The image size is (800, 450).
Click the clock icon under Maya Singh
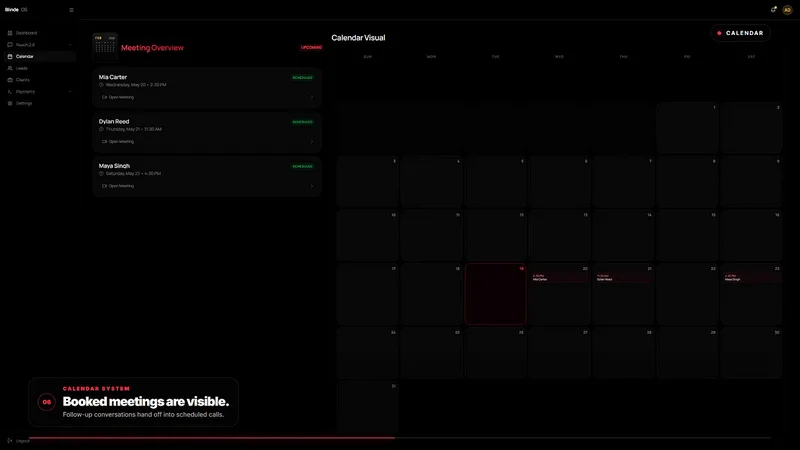click(x=101, y=174)
